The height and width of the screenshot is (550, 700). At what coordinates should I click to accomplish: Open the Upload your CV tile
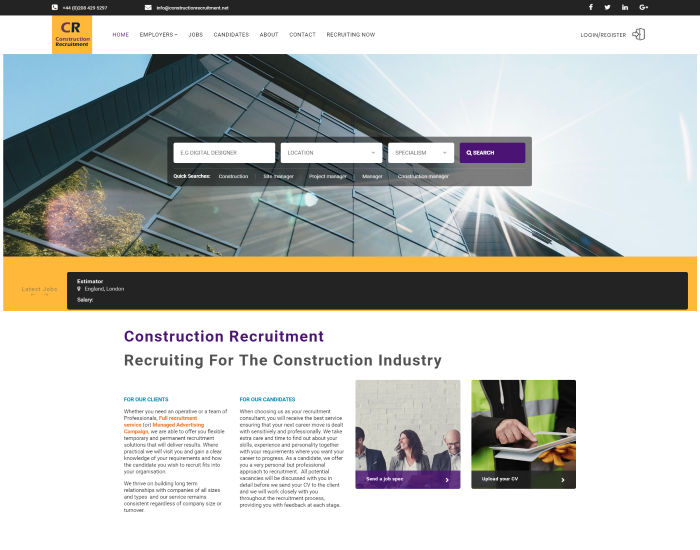point(523,479)
